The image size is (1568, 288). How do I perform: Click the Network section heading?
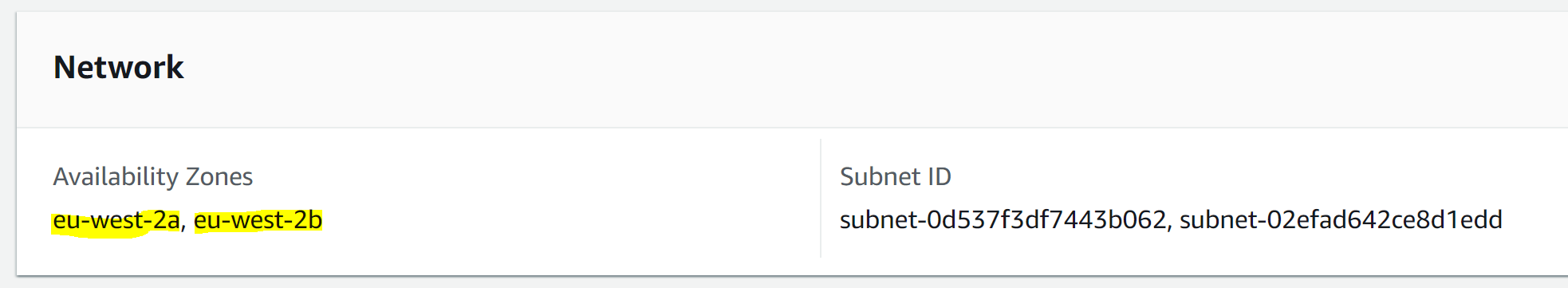tap(118, 67)
